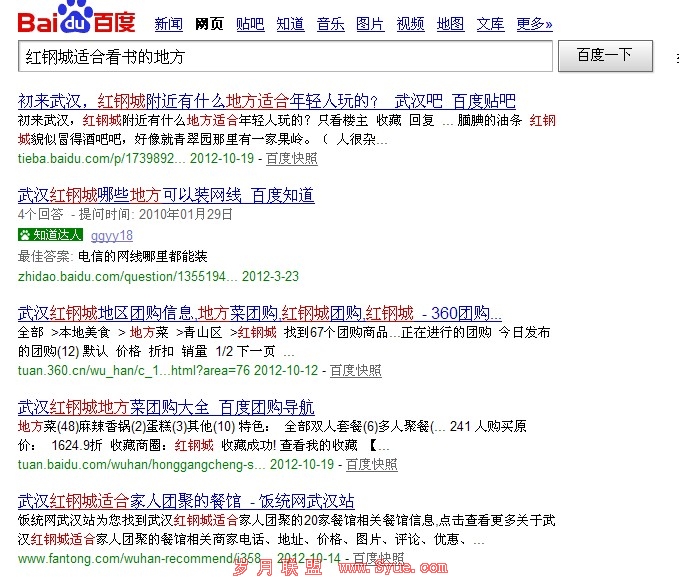679x577 pixels.
Task: Open 360团购 红钢城地区团购信息 result
Action: tap(260, 313)
